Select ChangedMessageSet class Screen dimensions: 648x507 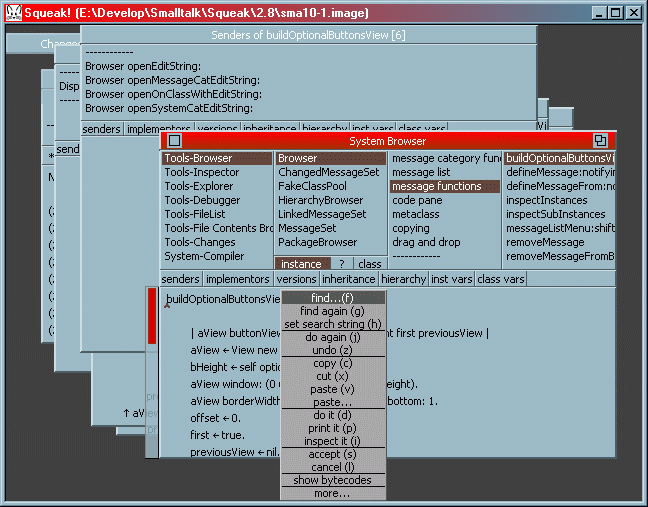click(x=331, y=172)
